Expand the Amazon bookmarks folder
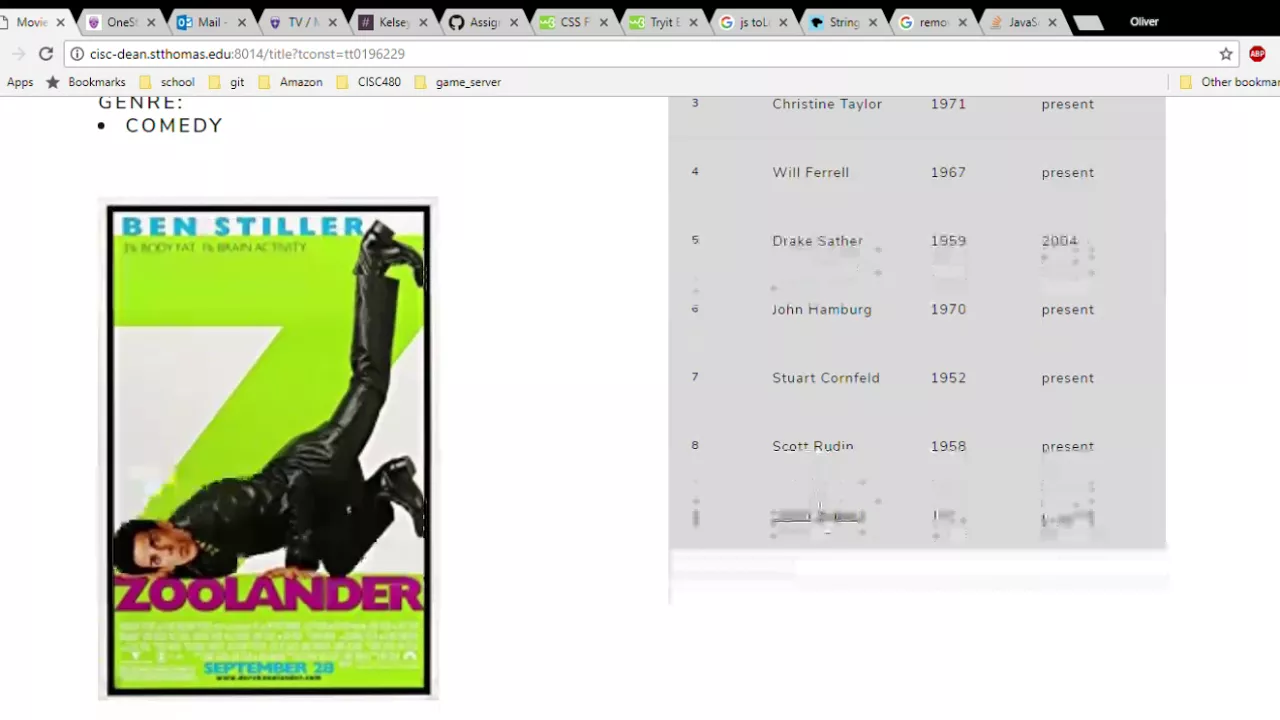This screenshot has width=1280, height=720. point(290,82)
